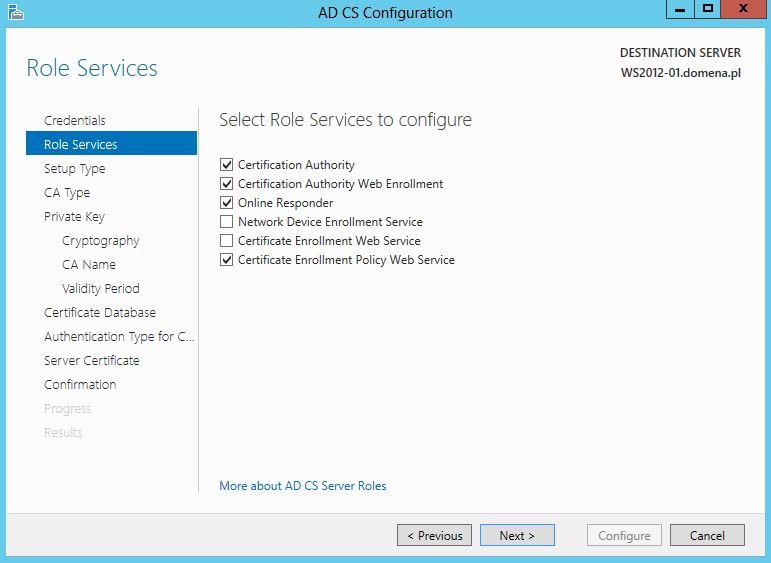Cancel the AD CS configuration wizard

pos(707,535)
